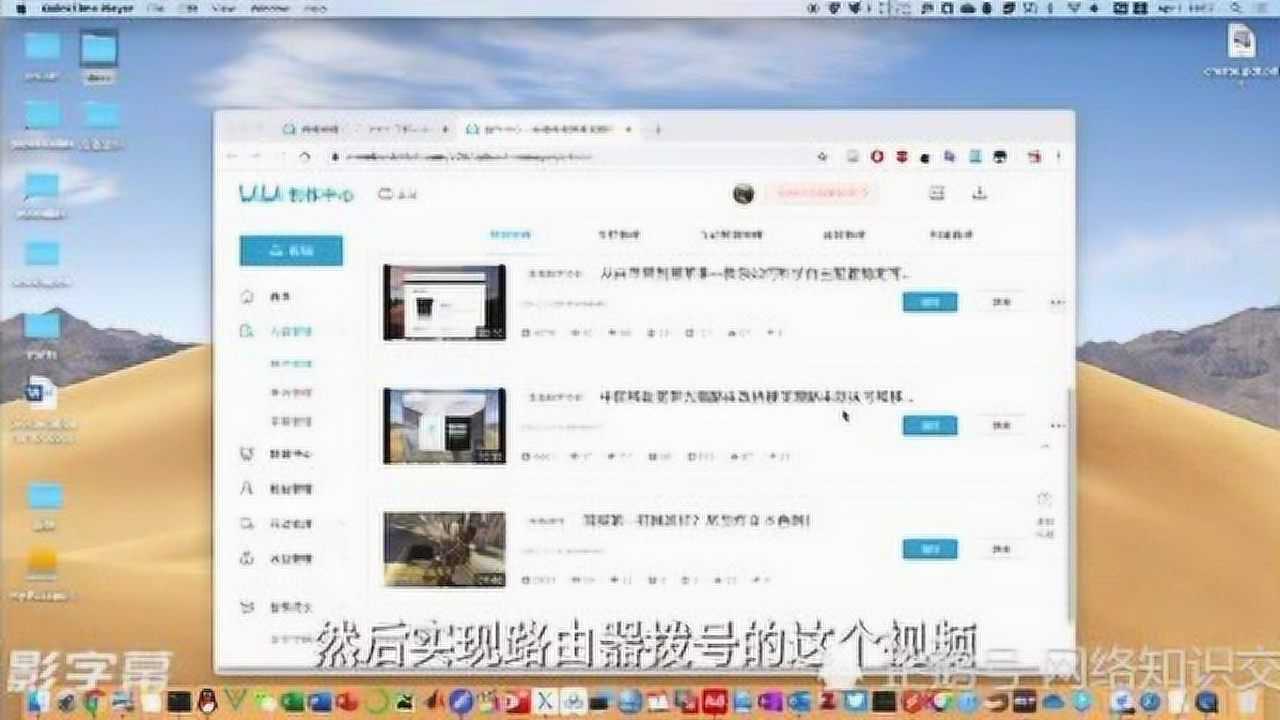Open the three-dot menu for the first video row

(1057, 302)
